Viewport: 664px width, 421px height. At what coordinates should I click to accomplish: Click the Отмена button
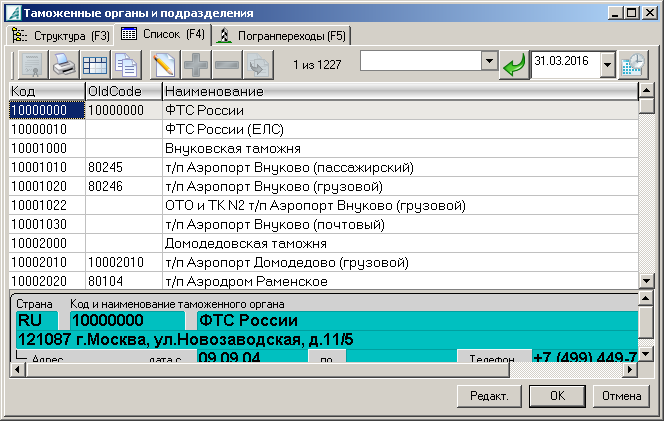click(620, 395)
